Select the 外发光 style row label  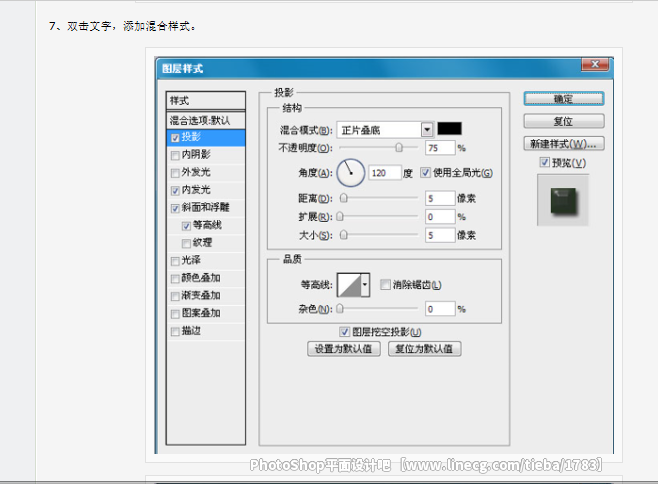[x=196, y=172]
